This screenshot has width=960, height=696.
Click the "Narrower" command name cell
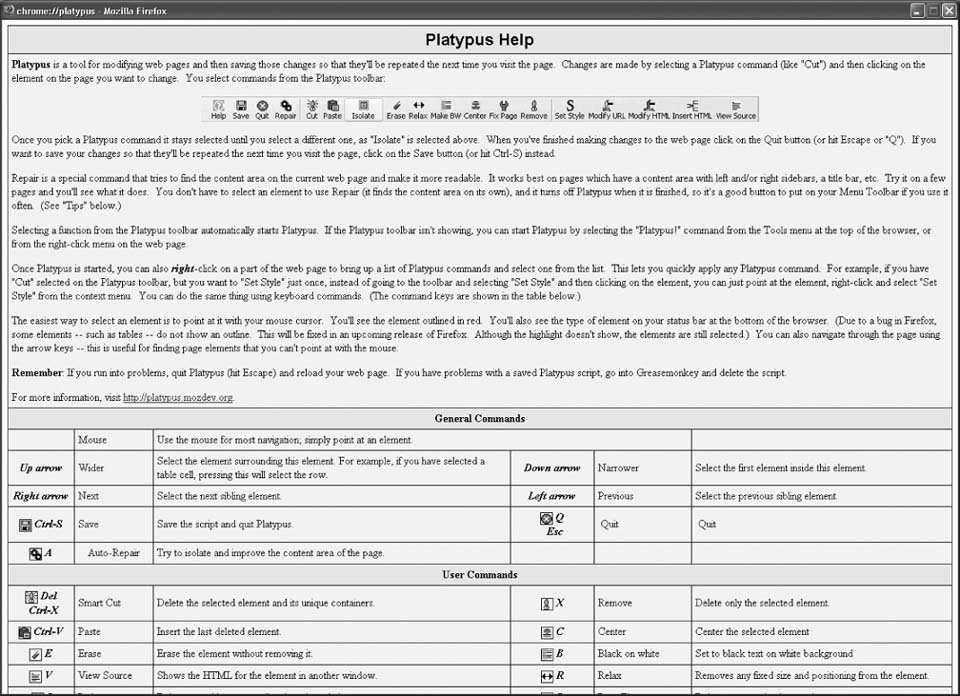642,468
